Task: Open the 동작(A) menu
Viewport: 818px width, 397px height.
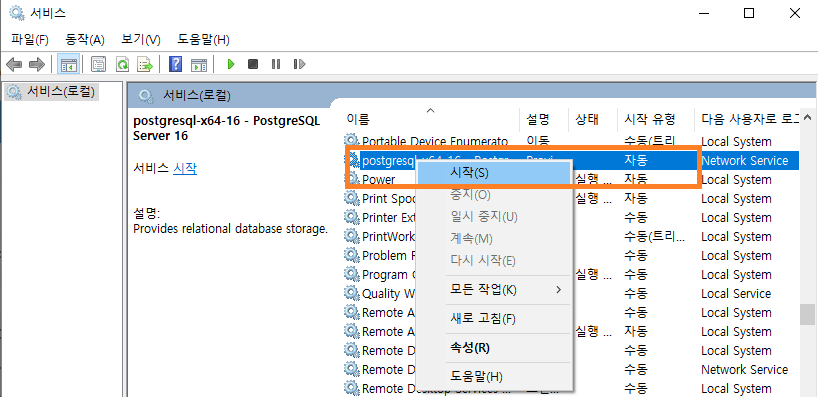Action: pos(85,40)
